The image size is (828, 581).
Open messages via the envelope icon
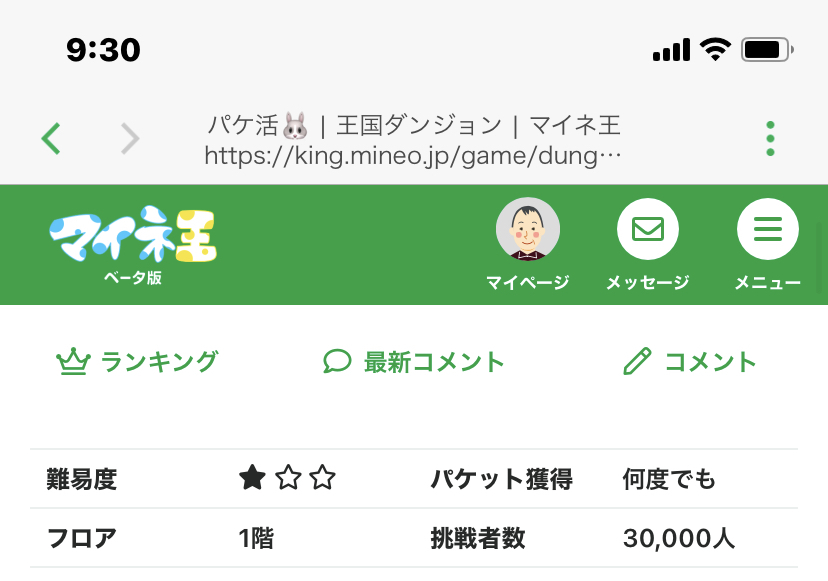point(647,229)
